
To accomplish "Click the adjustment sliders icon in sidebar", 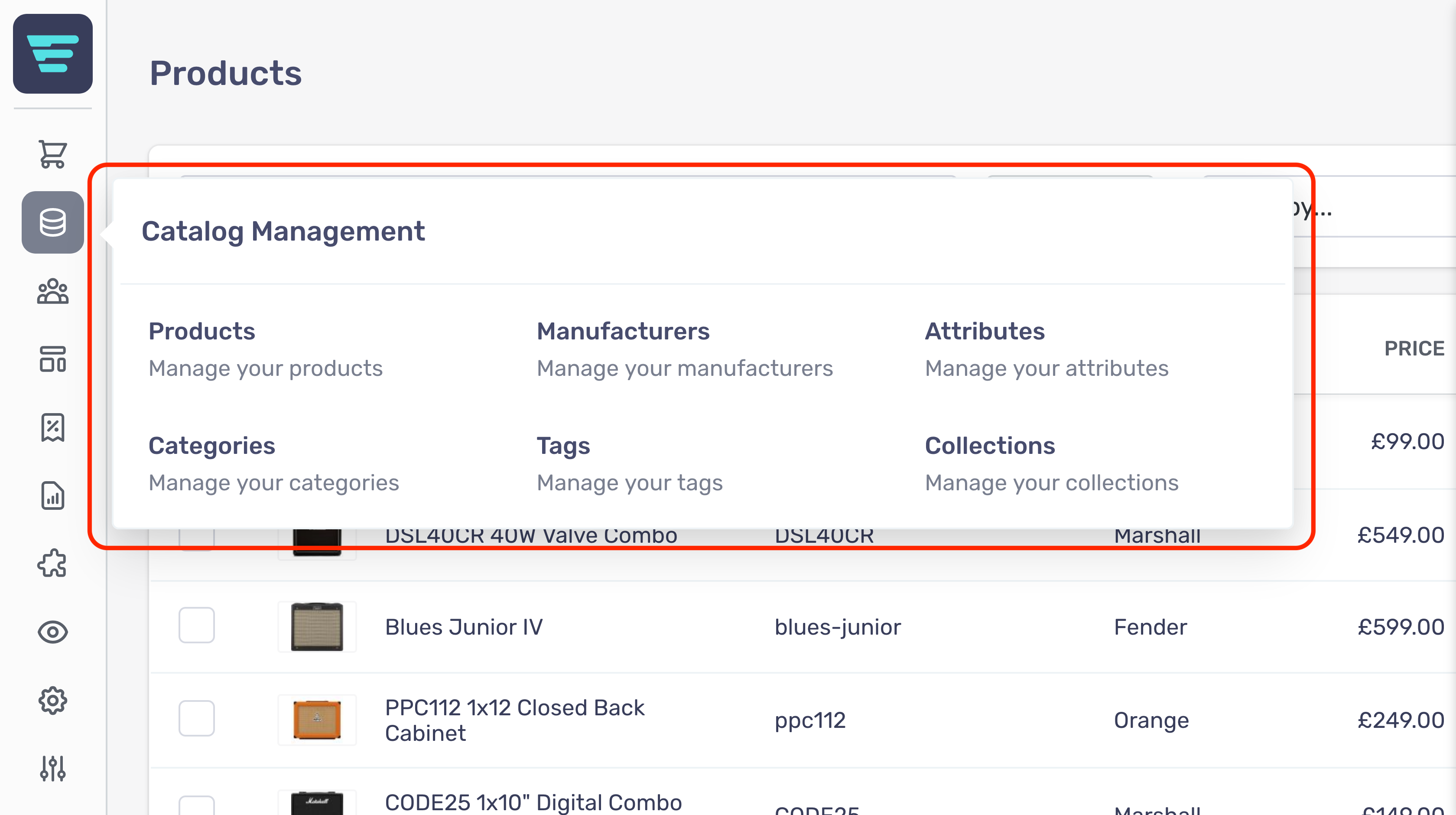I will (52, 769).
